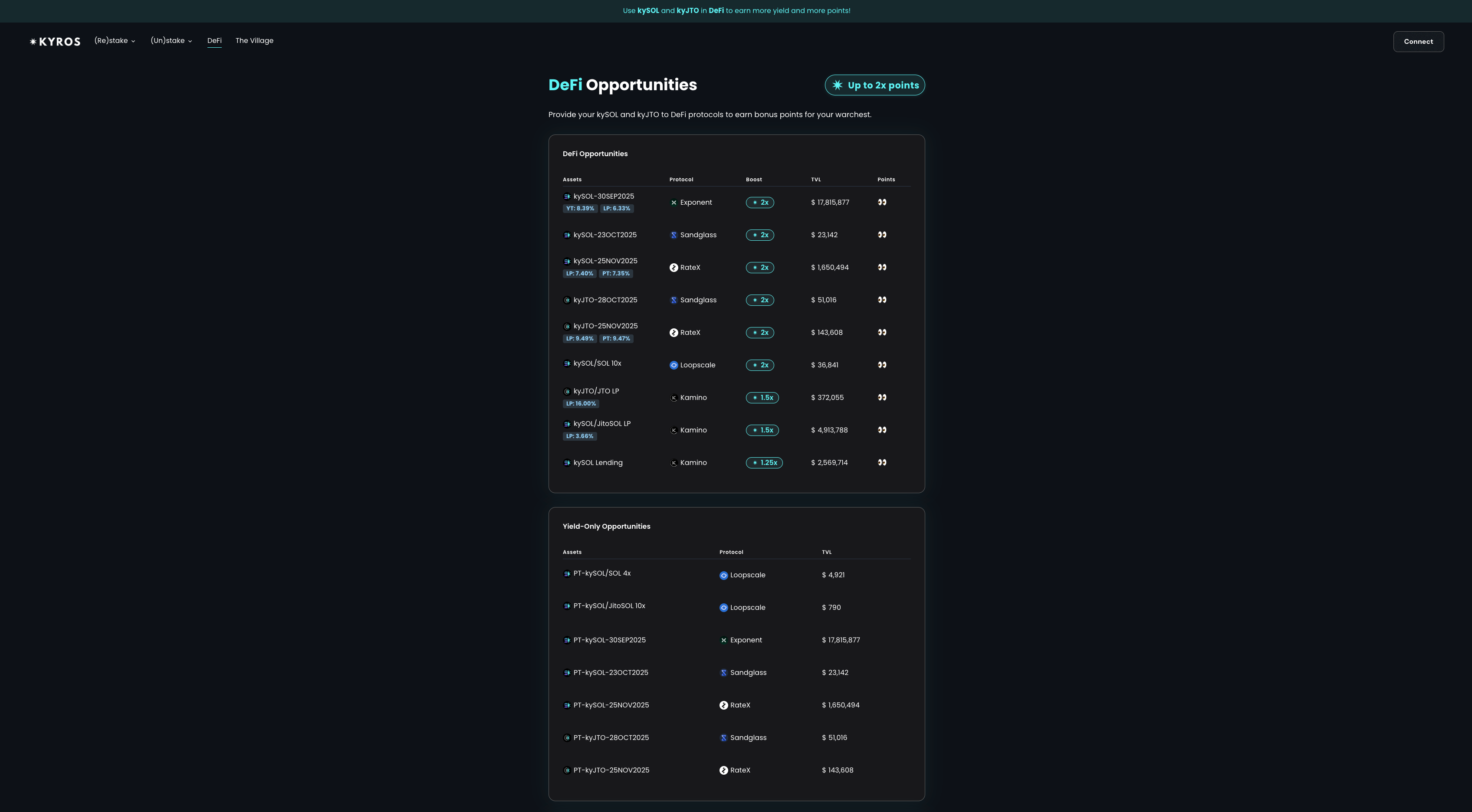Expand the (Un)stake dropdown menu
Screen dimensions: 1472x812
coord(171,40)
